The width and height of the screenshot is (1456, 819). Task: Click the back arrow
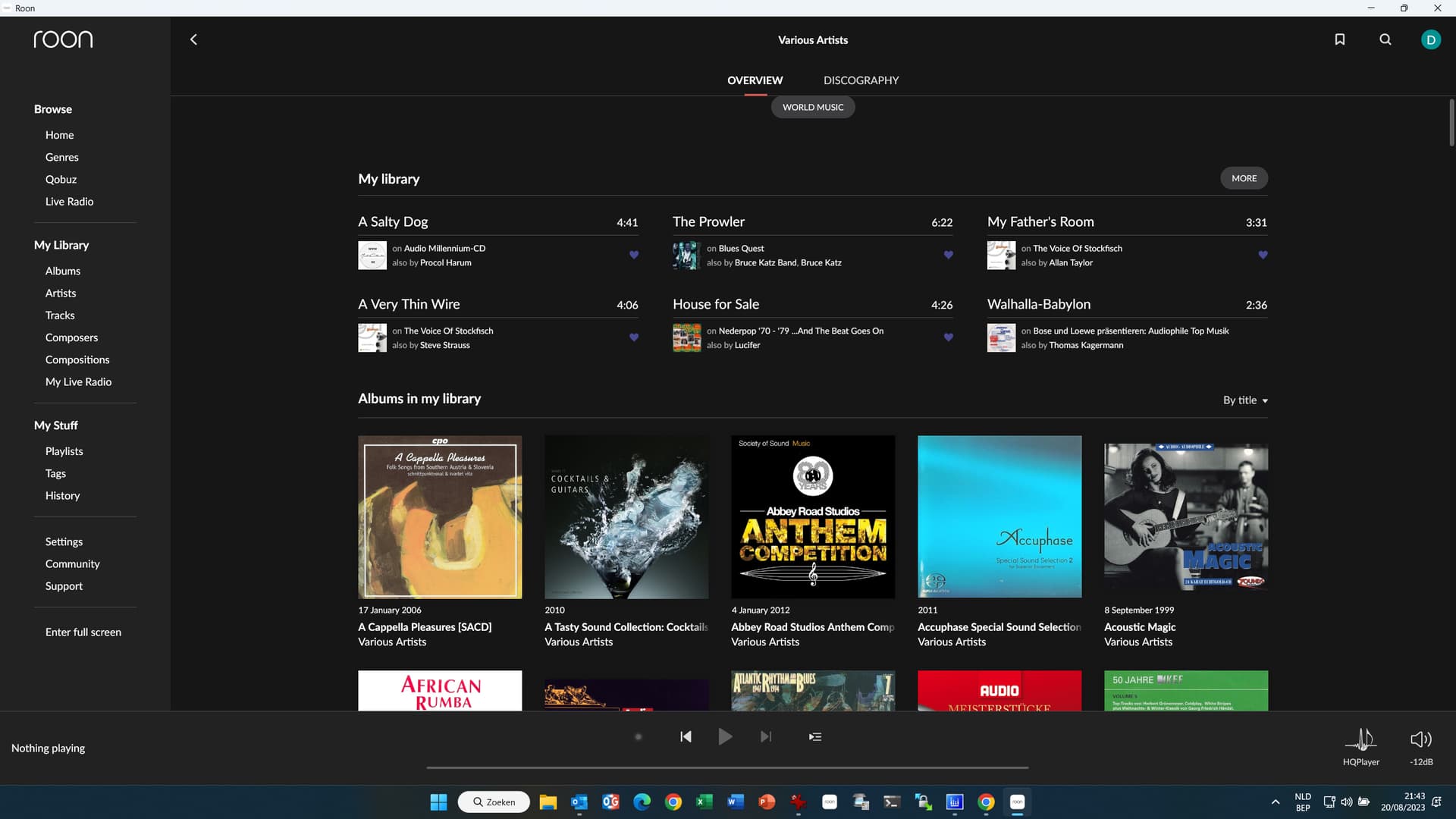pos(193,39)
